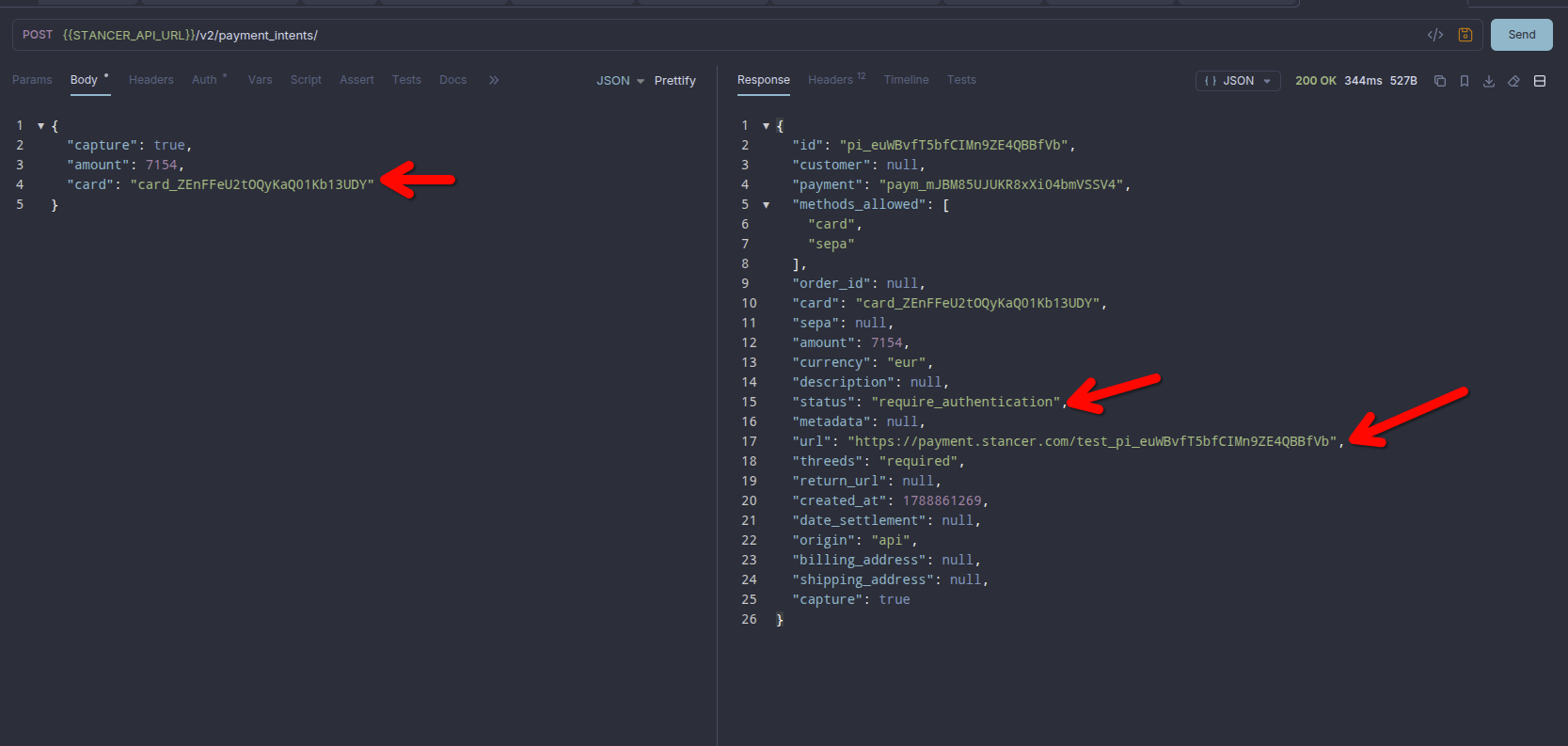
Task: Collapse the response root JSON object
Action: (x=767, y=126)
